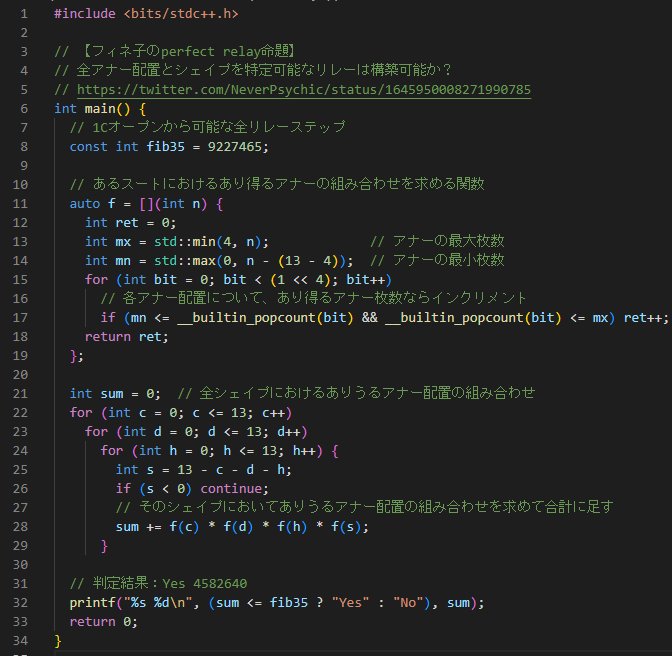Click line number 17 in gutter

coord(20,318)
